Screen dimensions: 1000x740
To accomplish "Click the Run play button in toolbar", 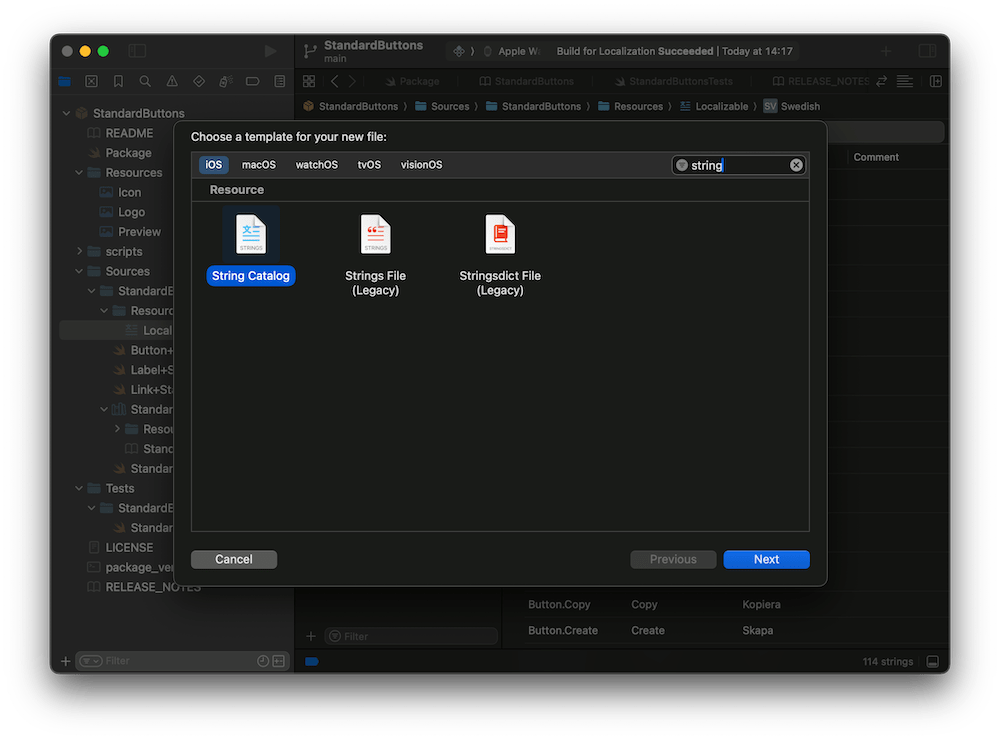I will [x=270, y=51].
